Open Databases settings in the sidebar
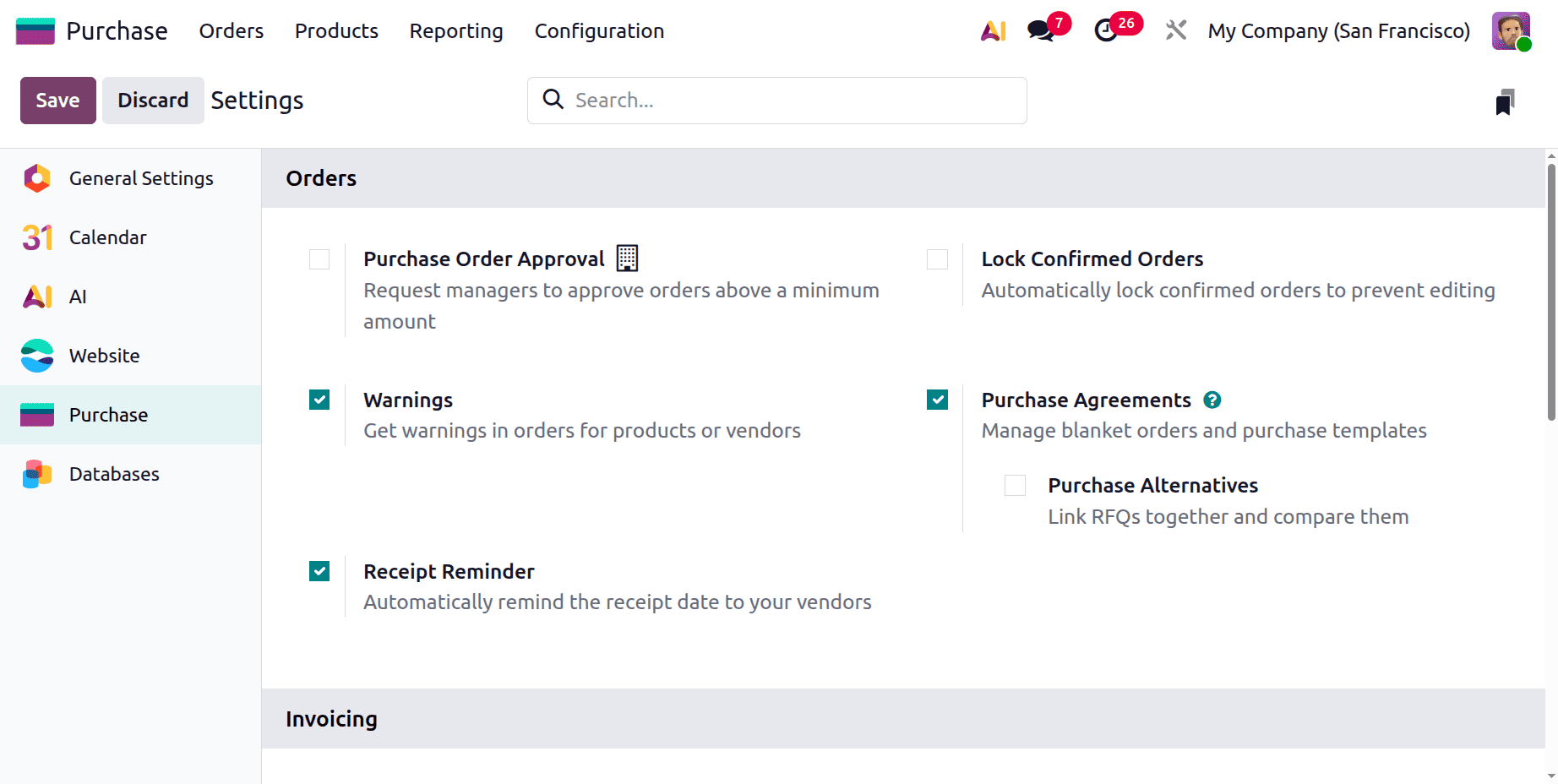1558x784 pixels. coord(113,474)
